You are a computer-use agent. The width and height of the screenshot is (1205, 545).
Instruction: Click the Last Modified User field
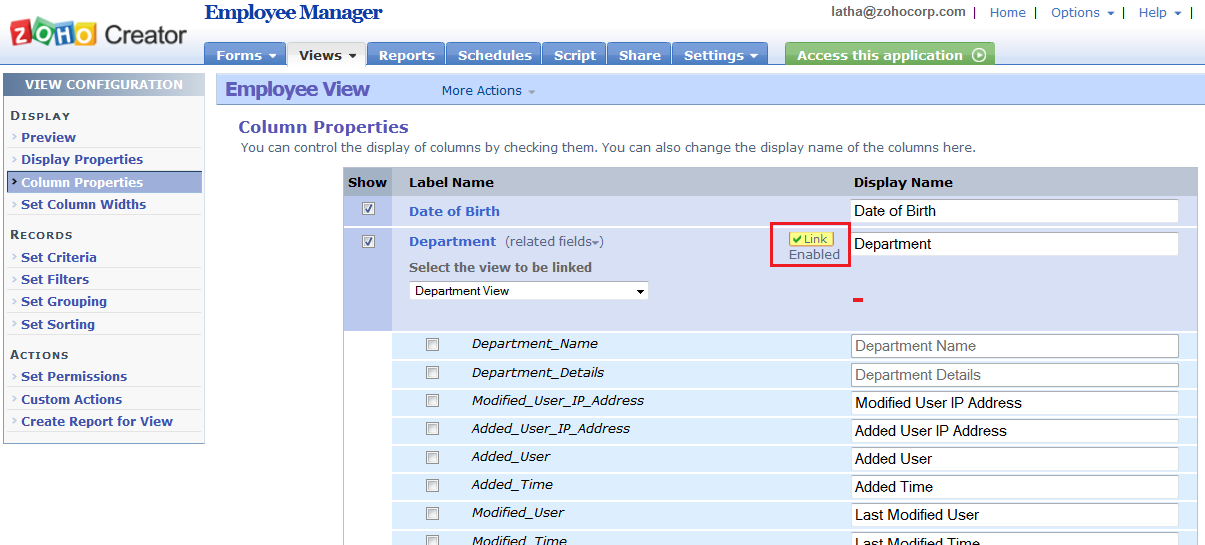click(1015, 515)
